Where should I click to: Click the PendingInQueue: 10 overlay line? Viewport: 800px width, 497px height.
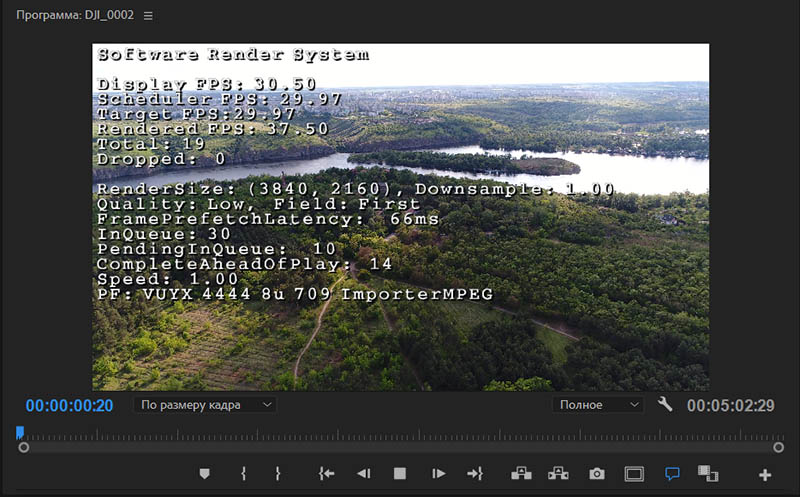[216, 249]
